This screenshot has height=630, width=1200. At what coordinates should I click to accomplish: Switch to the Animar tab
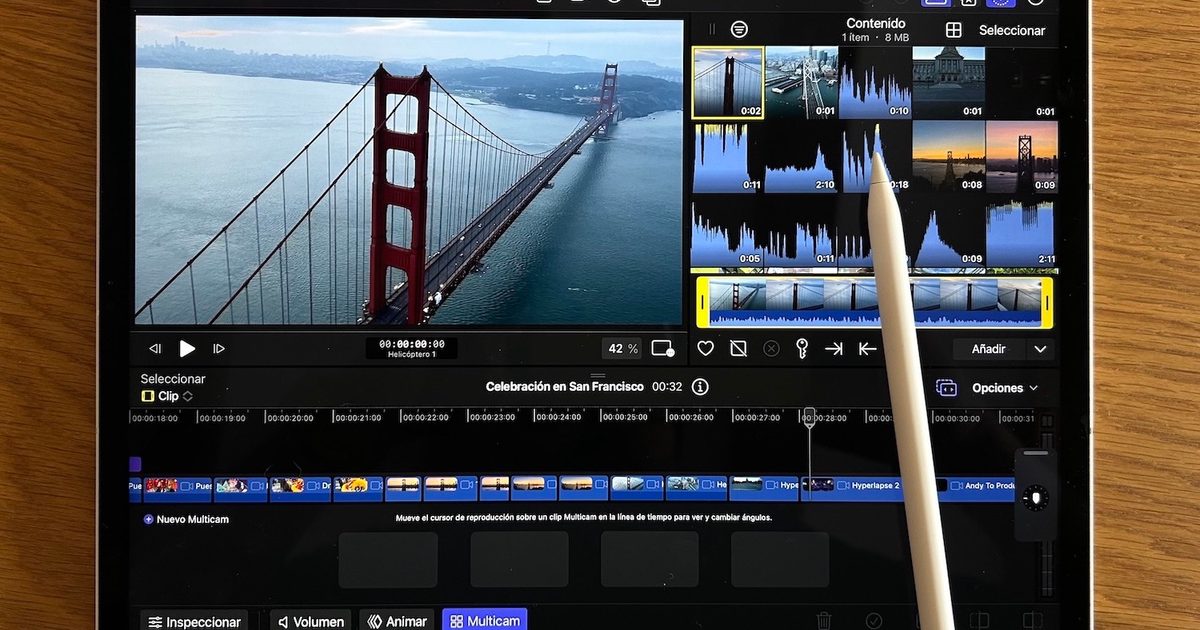(x=397, y=621)
